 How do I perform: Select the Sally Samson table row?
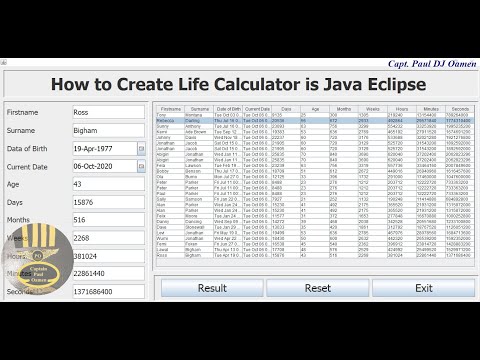[315, 199]
